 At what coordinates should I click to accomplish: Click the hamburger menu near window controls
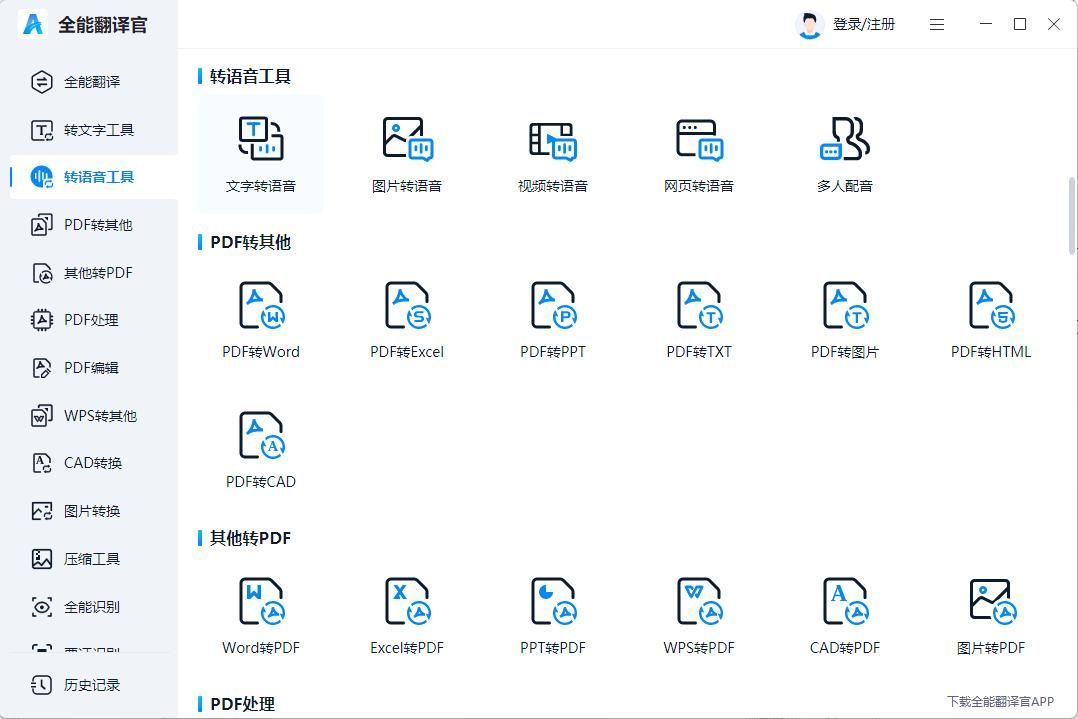click(x=937, y=24)
